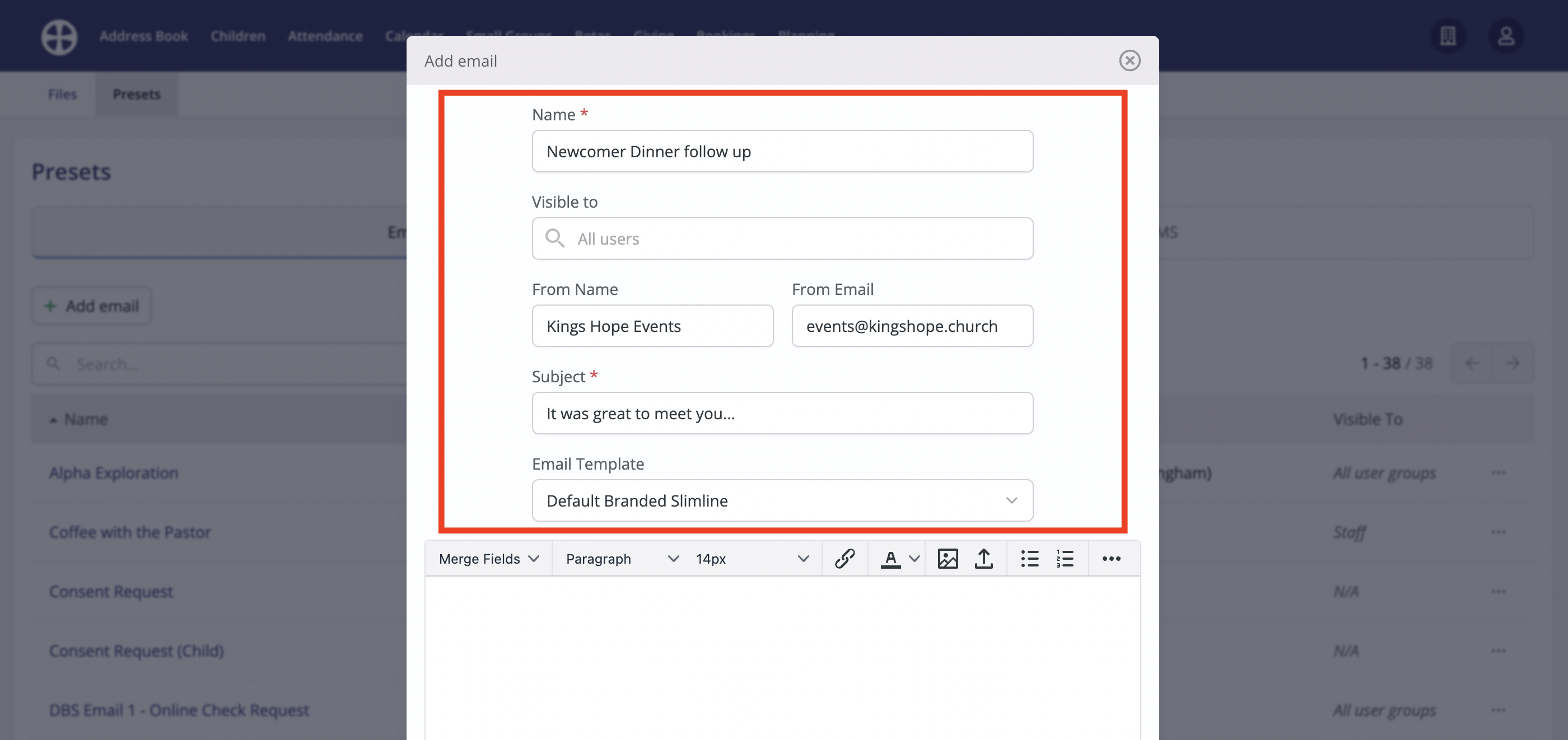This screenshot has height=740, width=1568.
Task: Click the Name input field
Action: tap(782, 151)
